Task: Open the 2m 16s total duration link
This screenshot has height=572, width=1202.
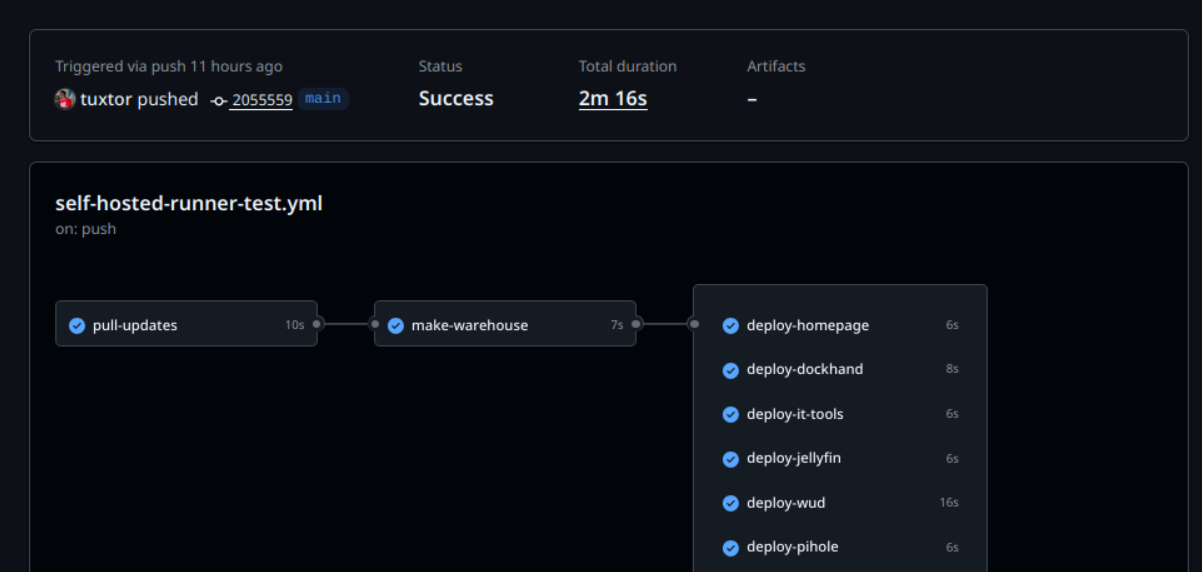Action: [x=613, y=98]
